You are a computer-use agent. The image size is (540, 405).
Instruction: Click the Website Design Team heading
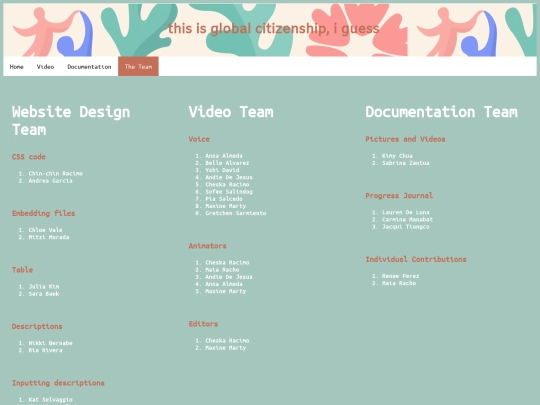[x=71, y=121]
